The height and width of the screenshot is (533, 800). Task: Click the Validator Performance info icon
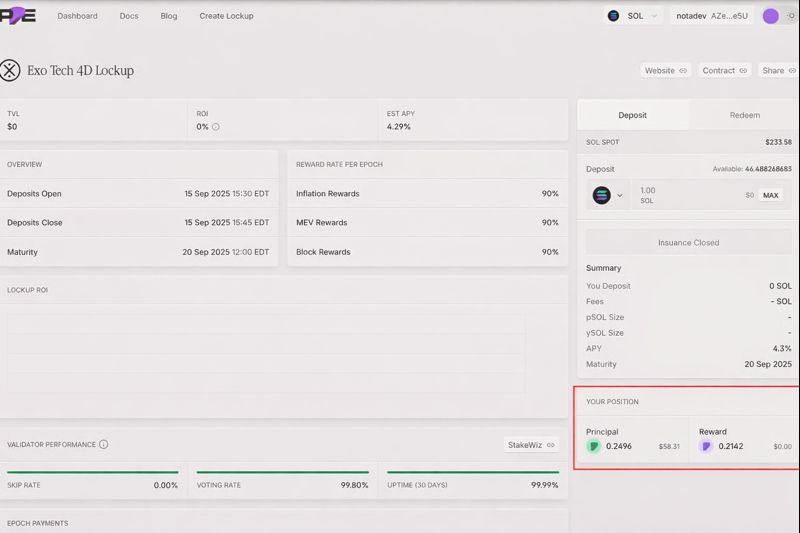[x=104, y=444]
